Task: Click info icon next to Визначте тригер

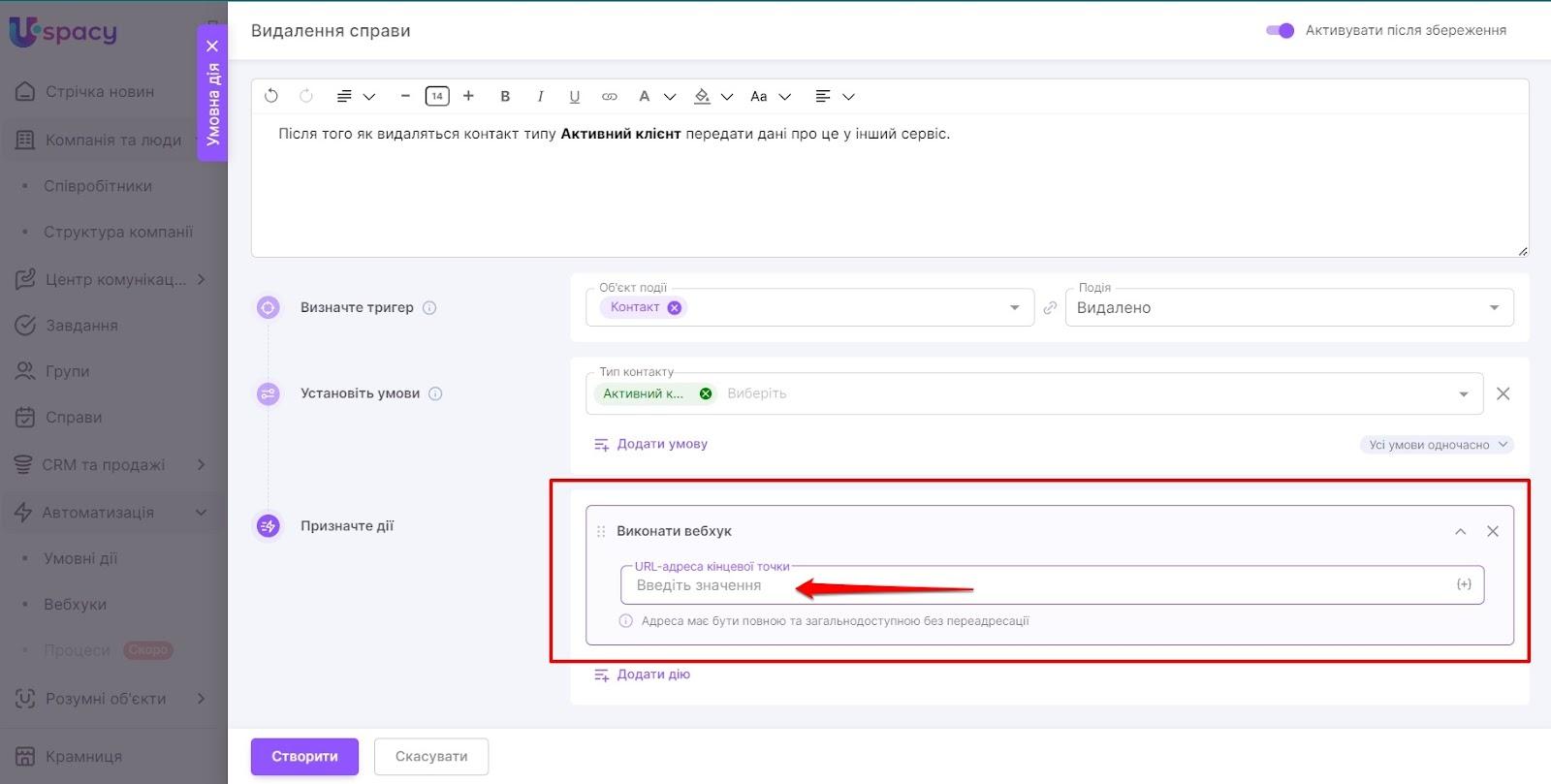Action: coord(429,308)
